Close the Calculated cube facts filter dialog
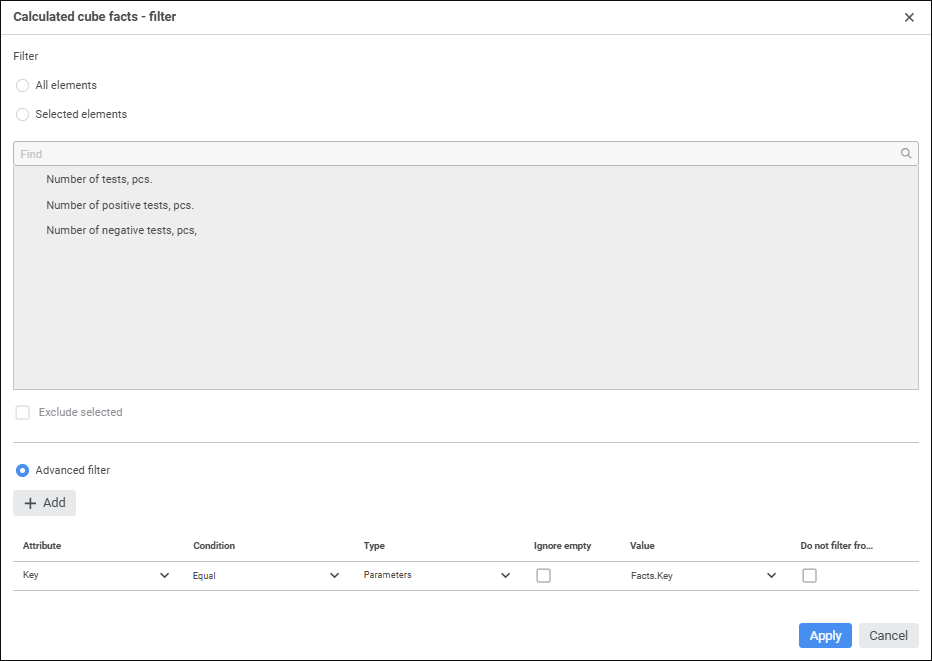This screenshot has width=932, height=661. click(x=909, y=18)
